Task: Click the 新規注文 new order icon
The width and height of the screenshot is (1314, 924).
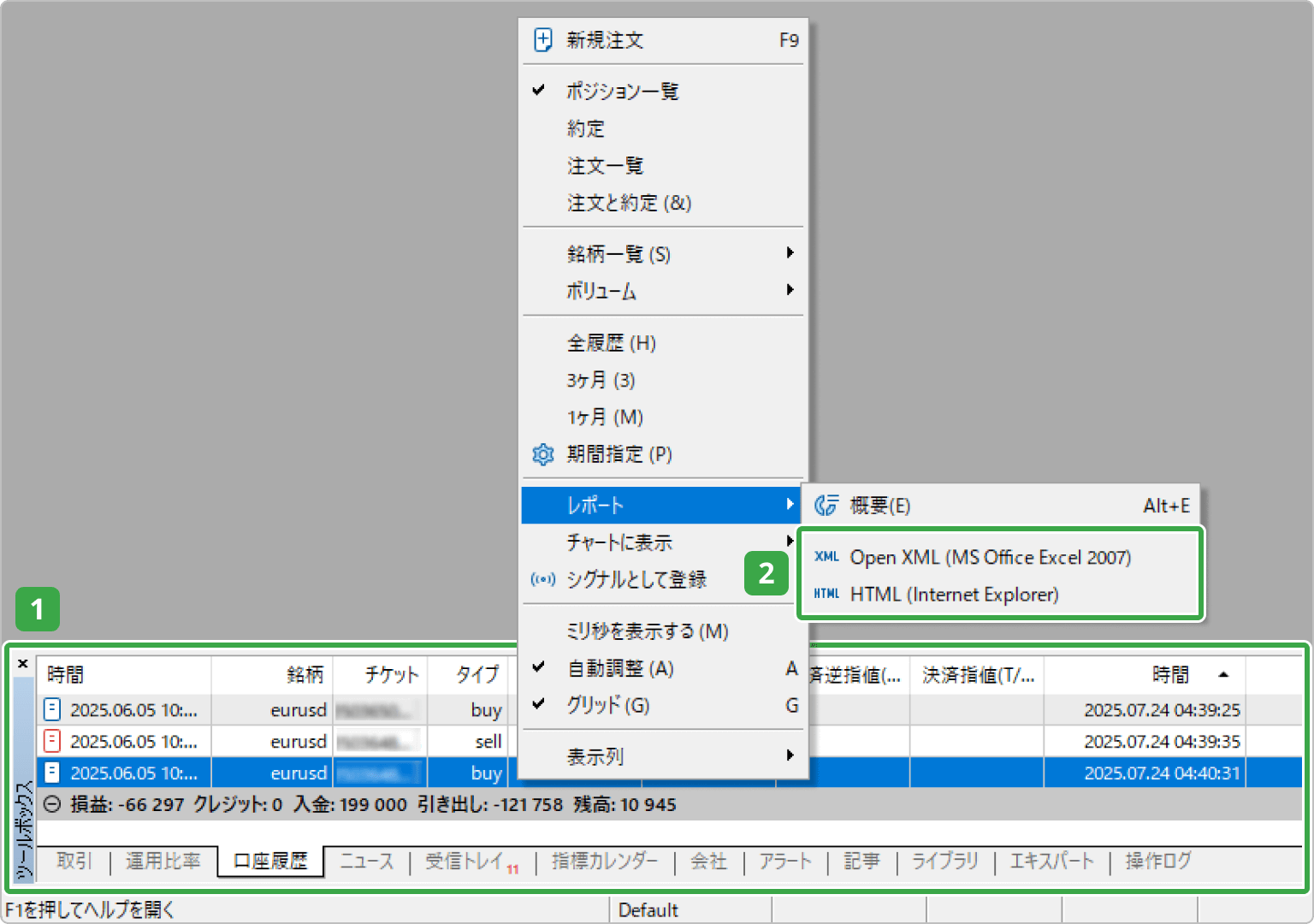Action: [542, 40]
